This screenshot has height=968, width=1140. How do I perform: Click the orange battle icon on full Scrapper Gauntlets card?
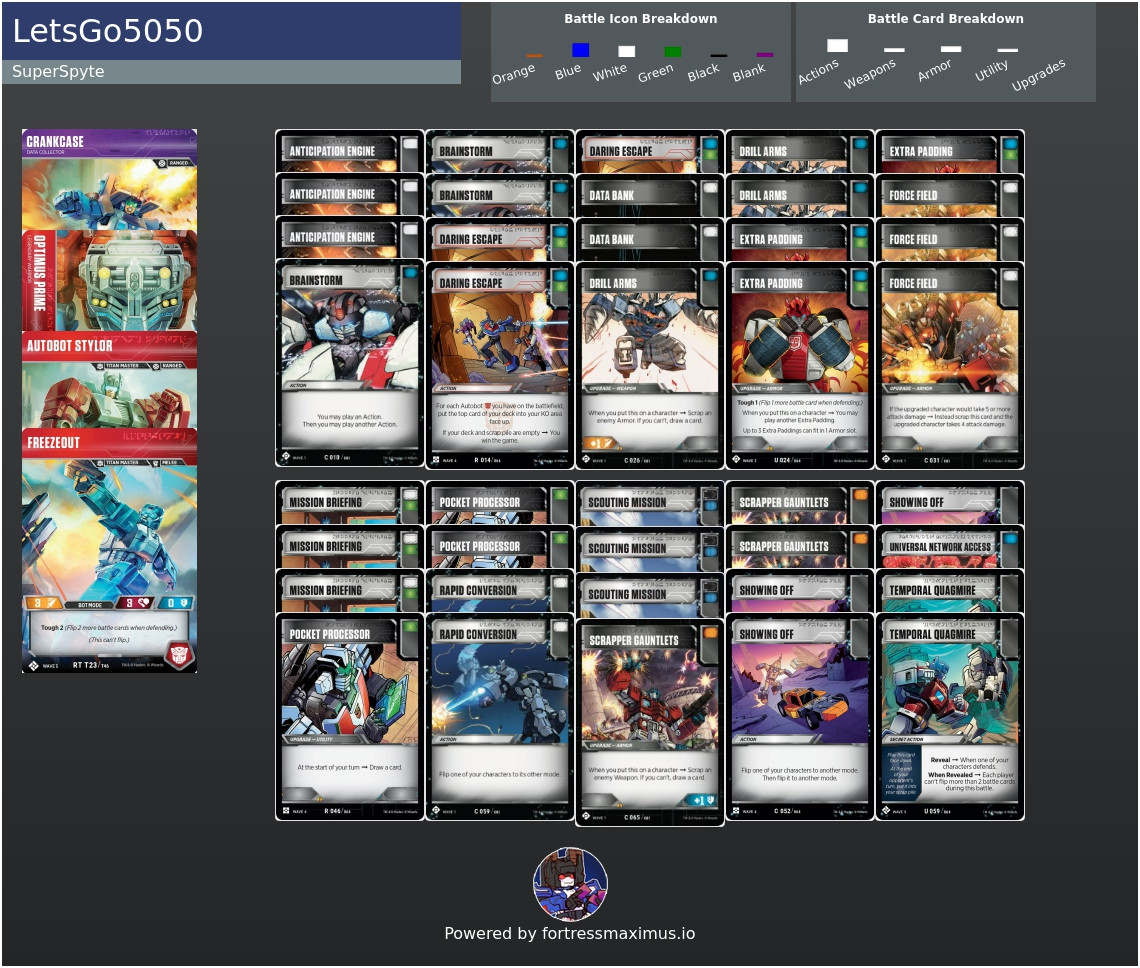pyautogui.click(x=710, y=633)
